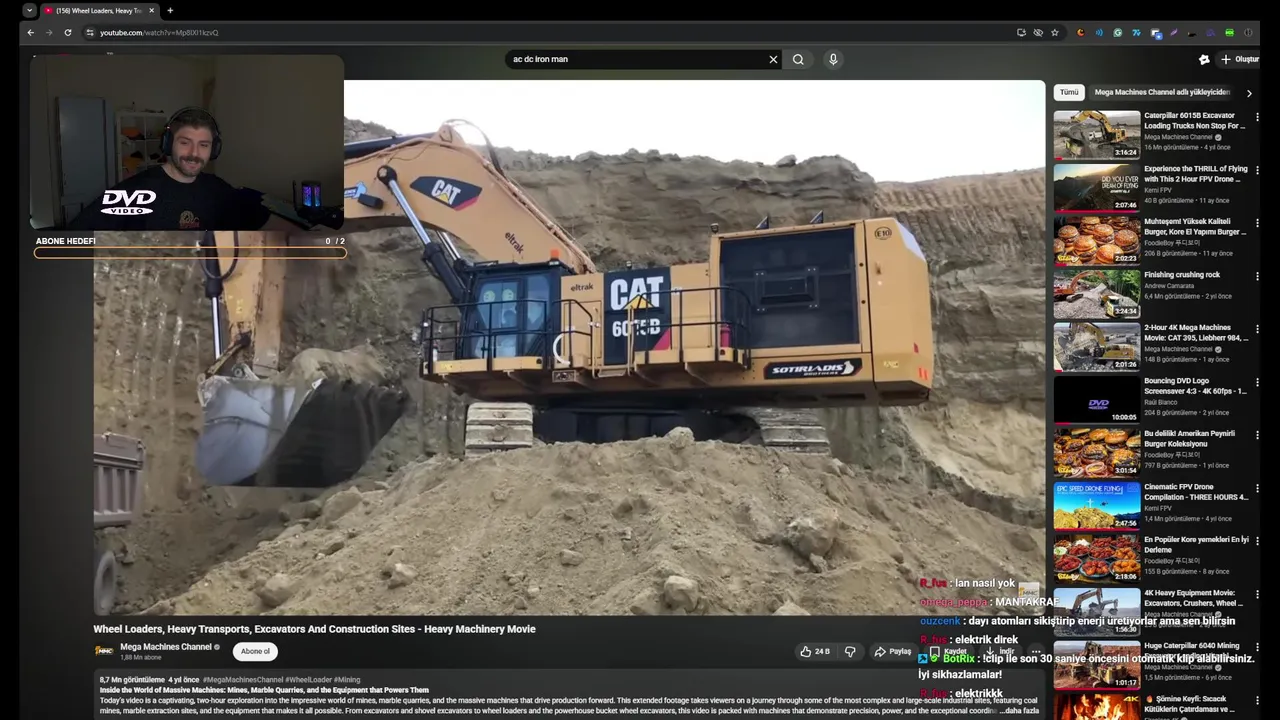The image size is (1280, 720).
Task: Bookmark this page with the star icon
Action: 1054,32
